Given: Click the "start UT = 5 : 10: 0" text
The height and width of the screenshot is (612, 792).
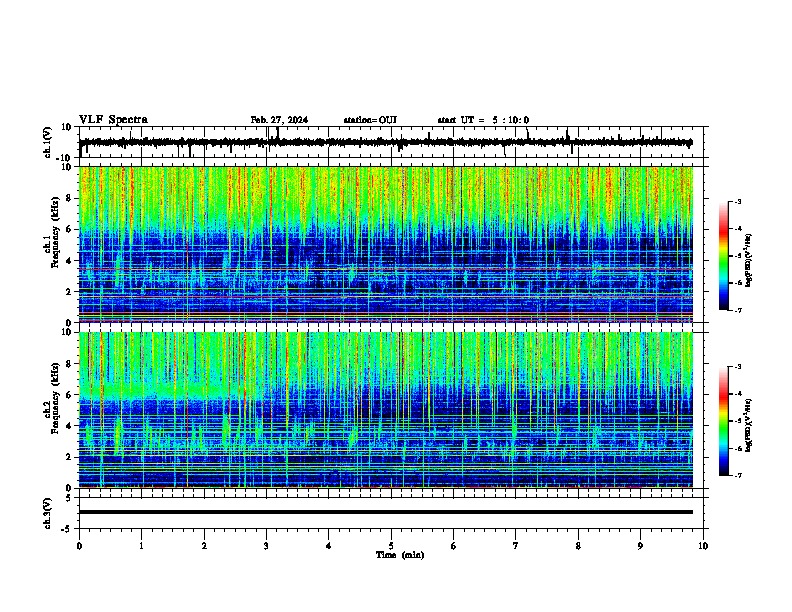Looking at the screenshot, I should pos(483,120).
